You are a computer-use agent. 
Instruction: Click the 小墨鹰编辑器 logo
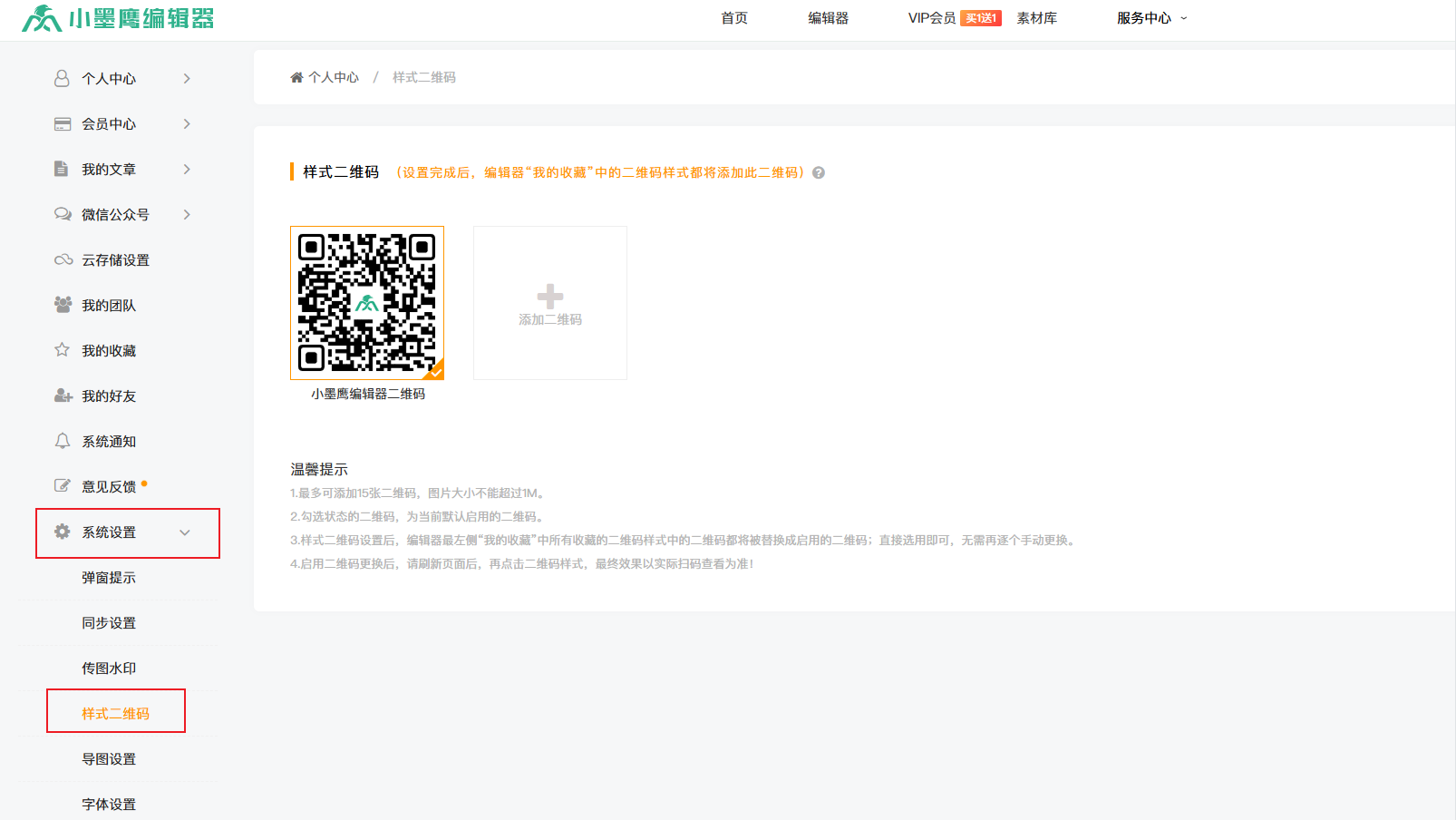[118, 18]
